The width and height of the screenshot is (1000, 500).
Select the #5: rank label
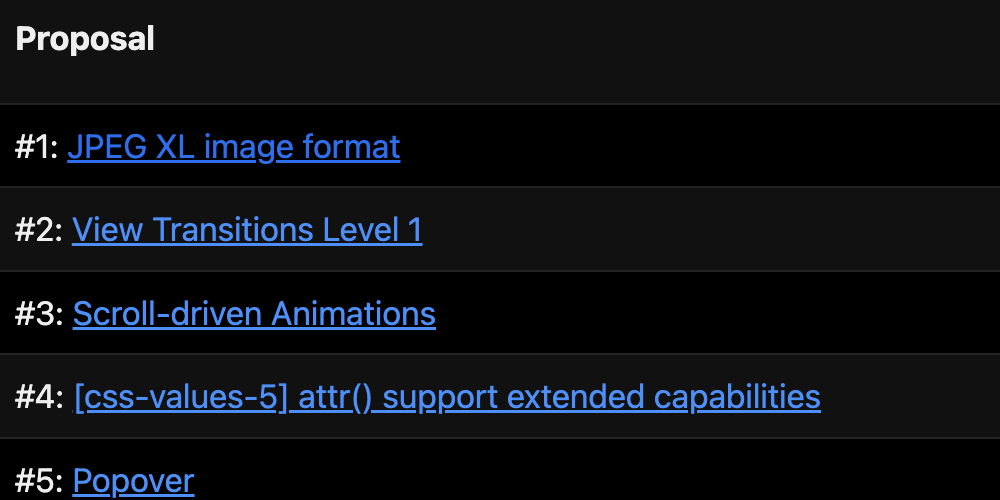[40, 481]
